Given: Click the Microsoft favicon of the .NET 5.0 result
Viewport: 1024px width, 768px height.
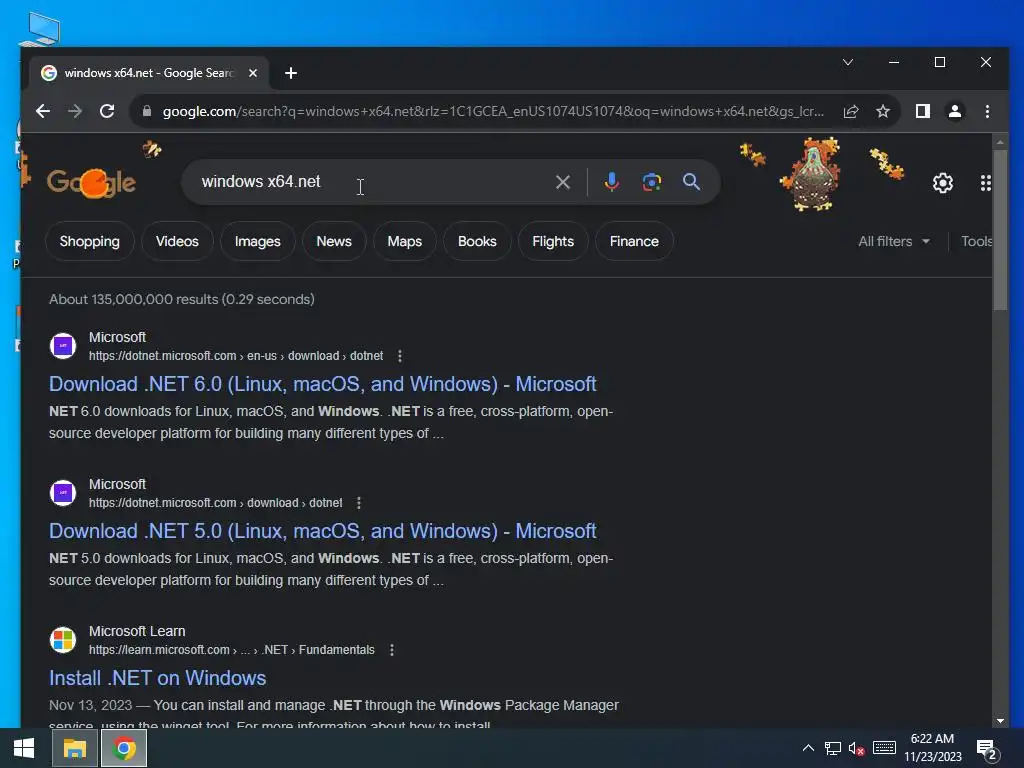Looking at the screenshot, I should click(x=63, y=492).
